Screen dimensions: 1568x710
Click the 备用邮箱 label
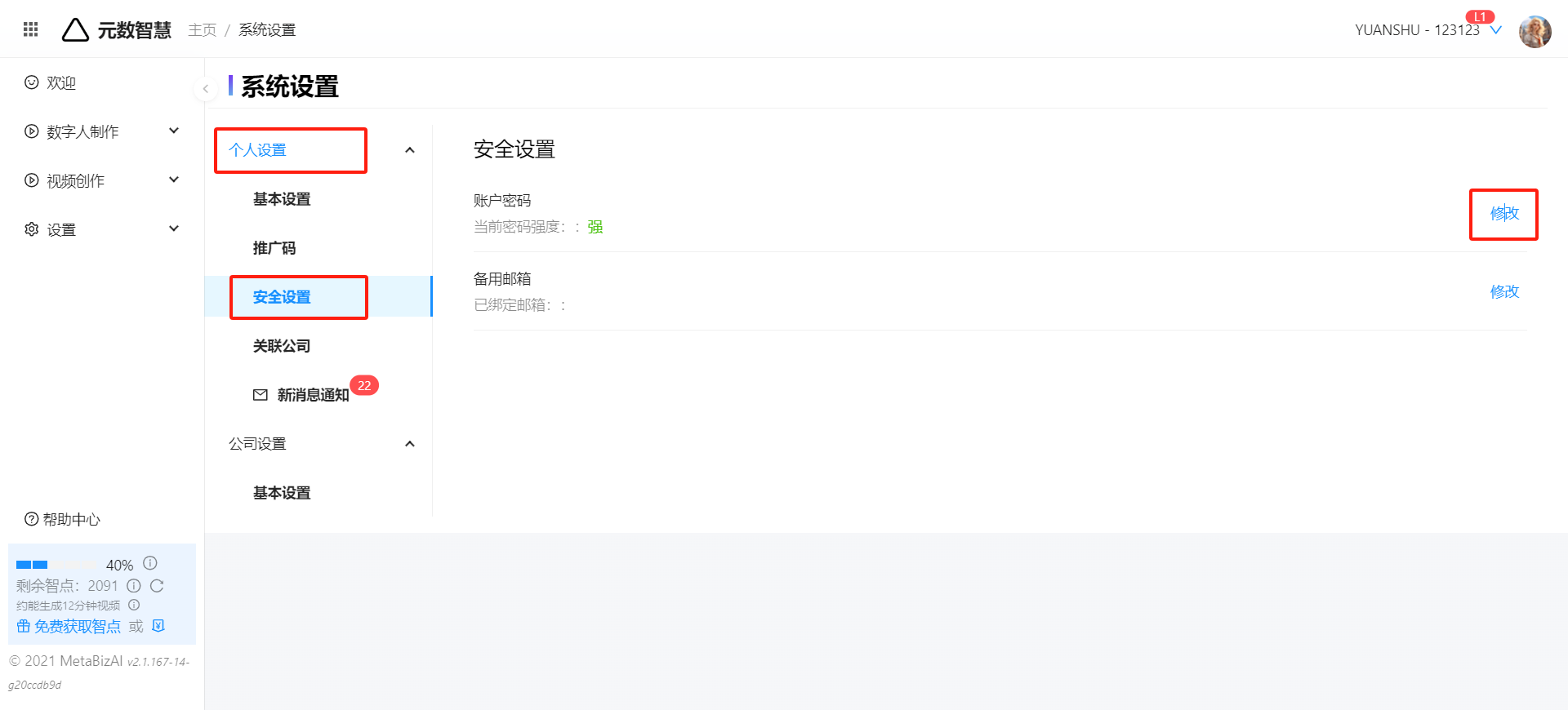coord(502,279)
